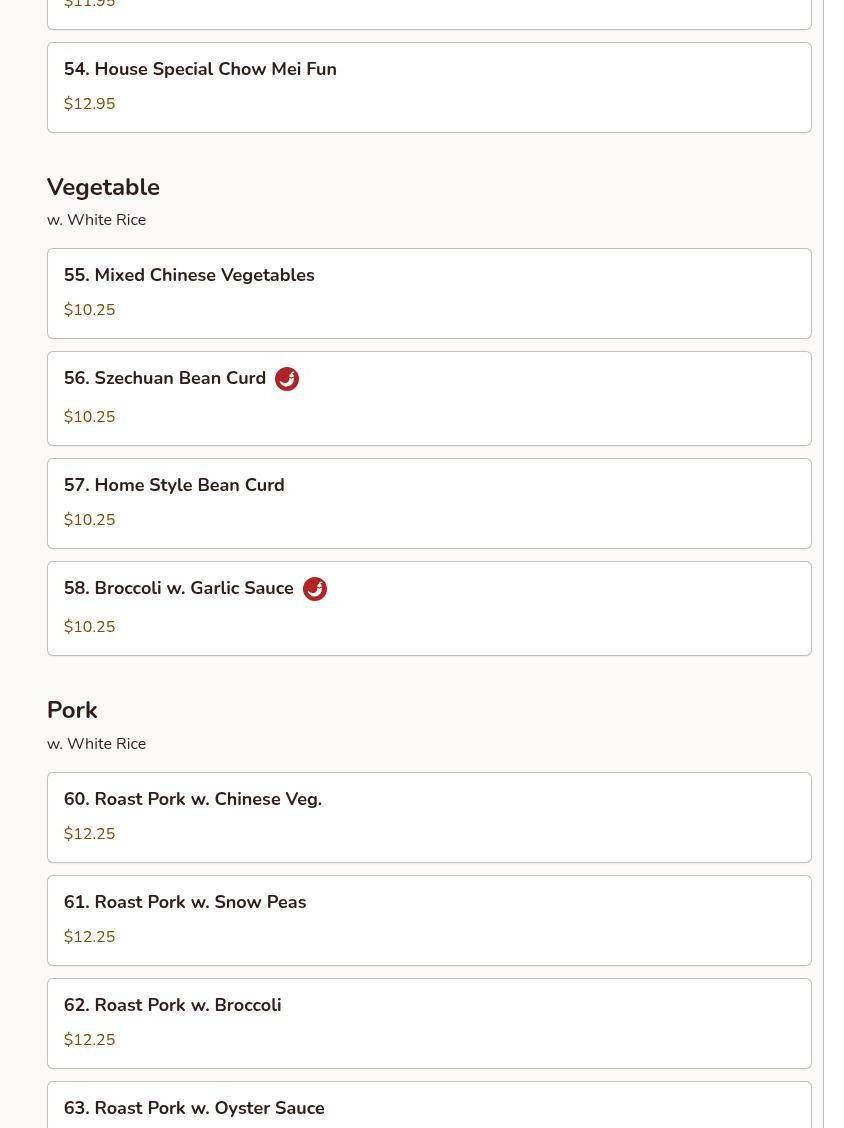
Task: Click the partially visible $11.95 item card
Action: [x=429, y=14]
